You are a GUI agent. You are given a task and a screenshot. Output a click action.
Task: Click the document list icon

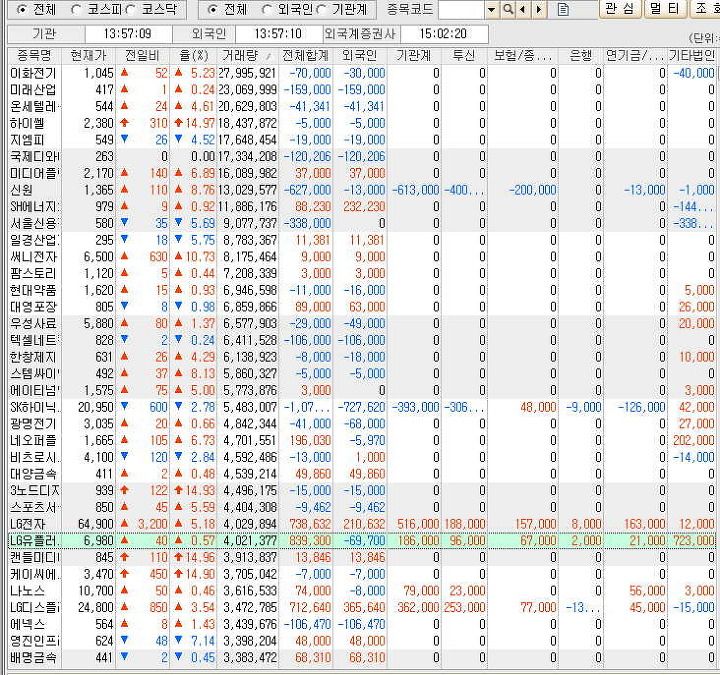coord(563,9)
